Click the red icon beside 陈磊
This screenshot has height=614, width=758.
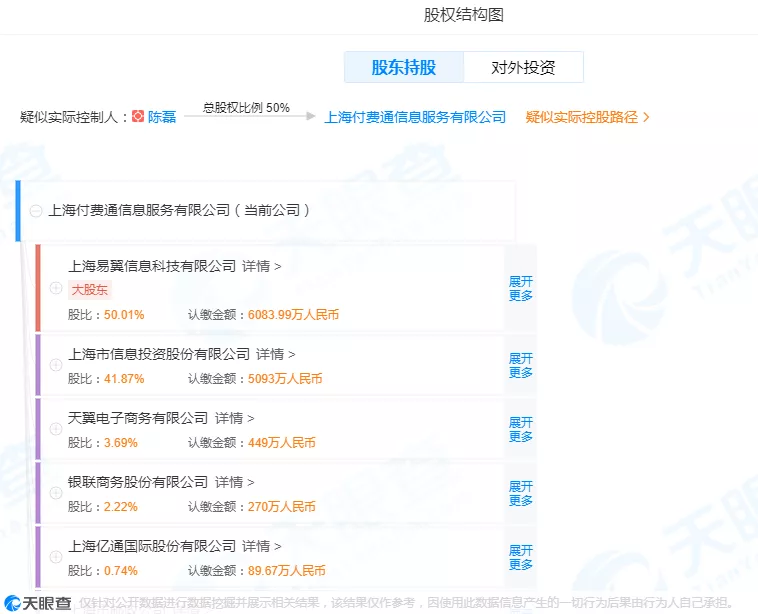(138, 116)
